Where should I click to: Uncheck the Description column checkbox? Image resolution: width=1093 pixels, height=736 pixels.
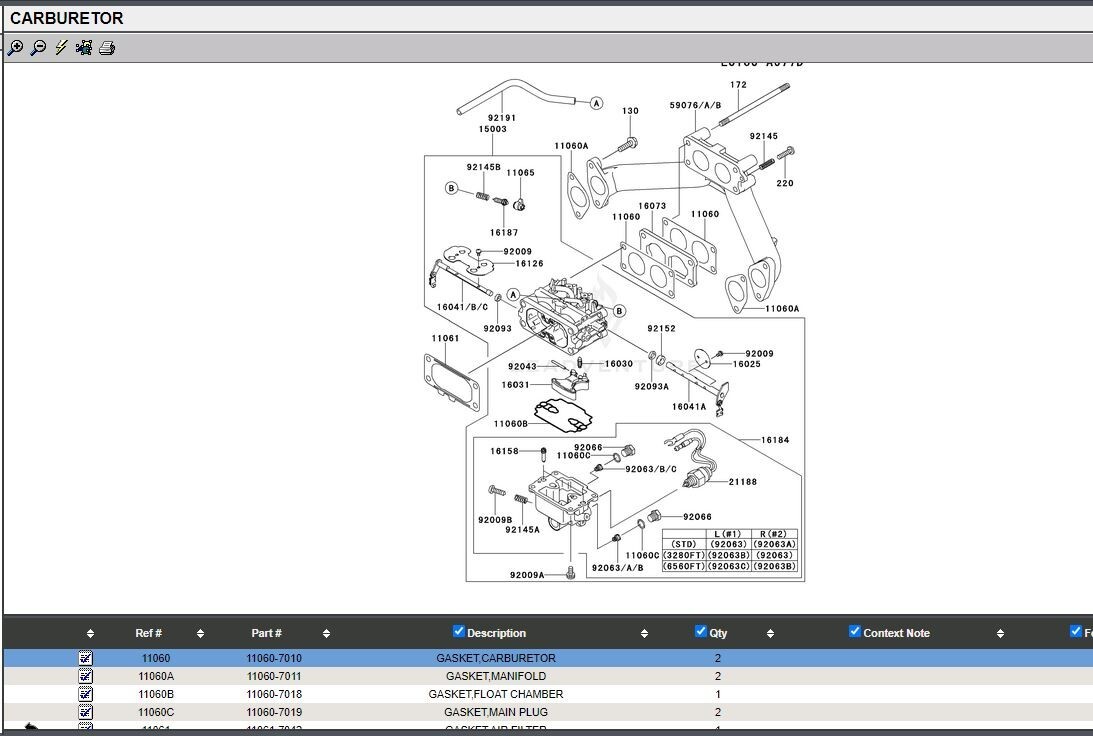pos(458,631)
